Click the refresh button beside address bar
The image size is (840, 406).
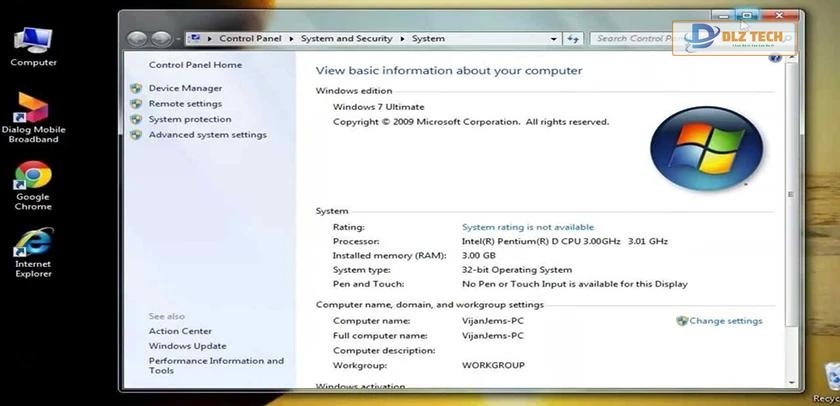point(573,39)
